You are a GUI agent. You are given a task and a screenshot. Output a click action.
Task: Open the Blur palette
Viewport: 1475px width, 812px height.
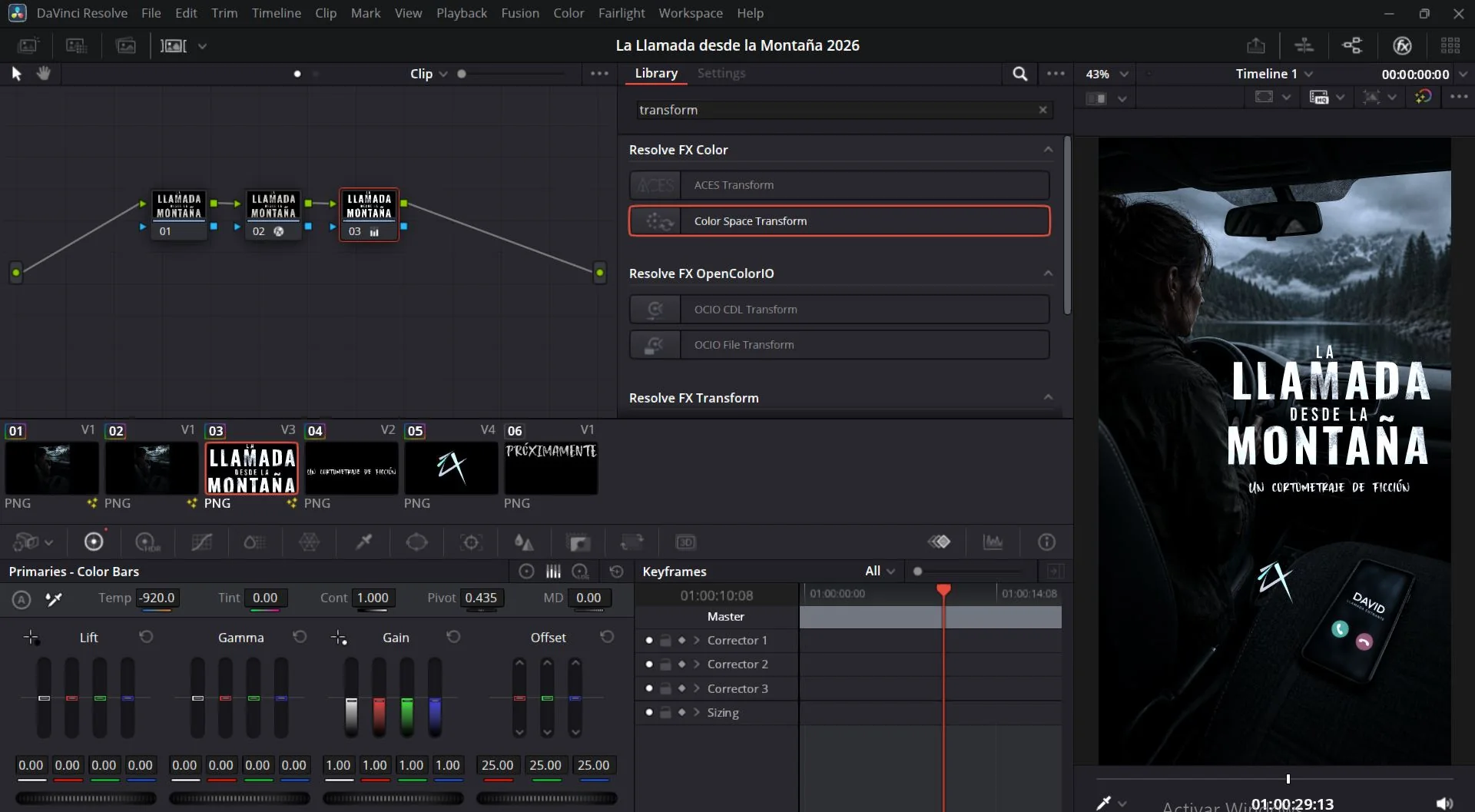click(524, 542)
